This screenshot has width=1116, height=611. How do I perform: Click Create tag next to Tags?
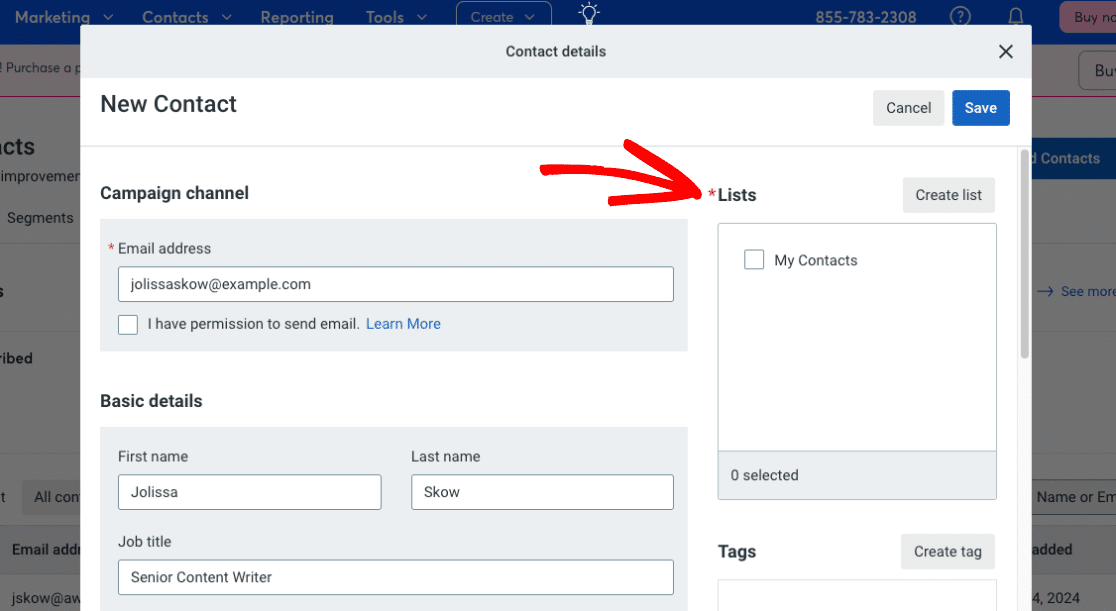click(947, 551)
